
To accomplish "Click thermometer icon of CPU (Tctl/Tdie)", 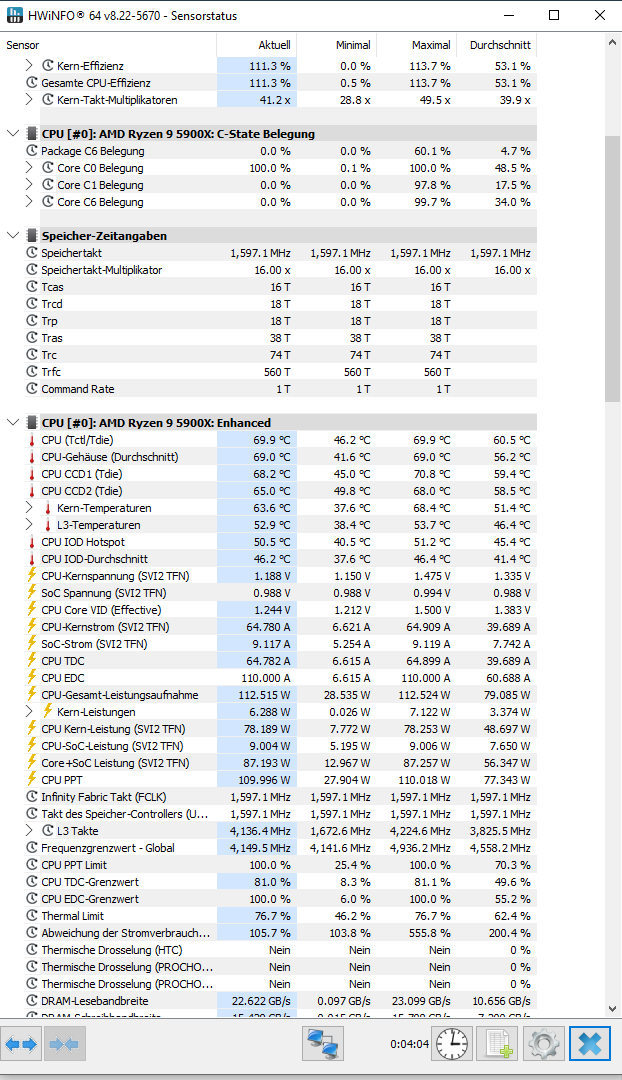I will click(x=32, y=440).
